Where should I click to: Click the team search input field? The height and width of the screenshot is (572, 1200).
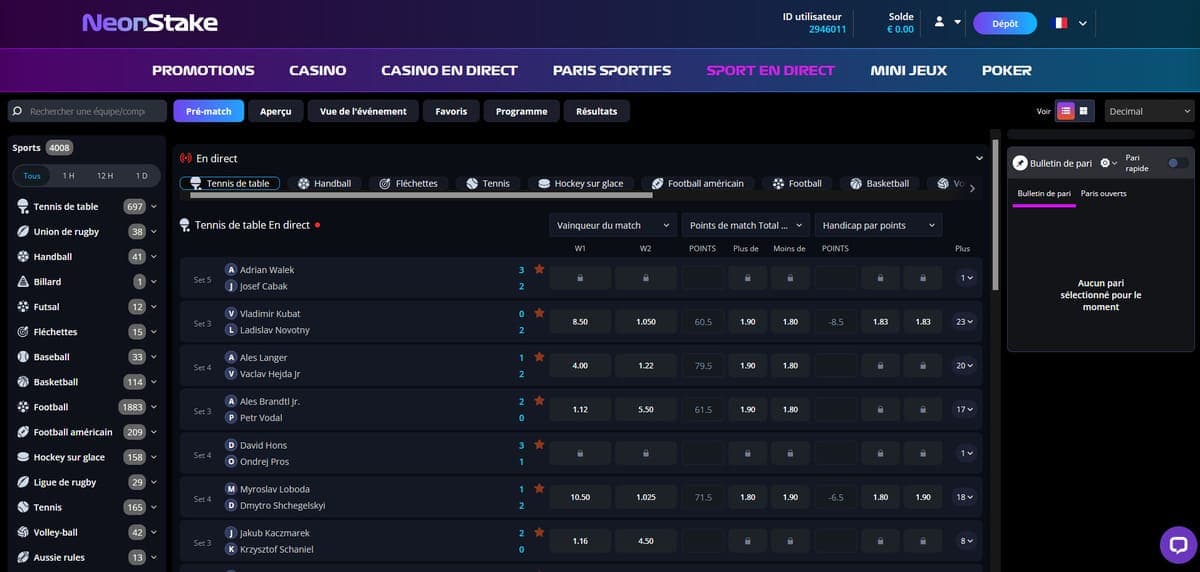click(x=87, y=111)
